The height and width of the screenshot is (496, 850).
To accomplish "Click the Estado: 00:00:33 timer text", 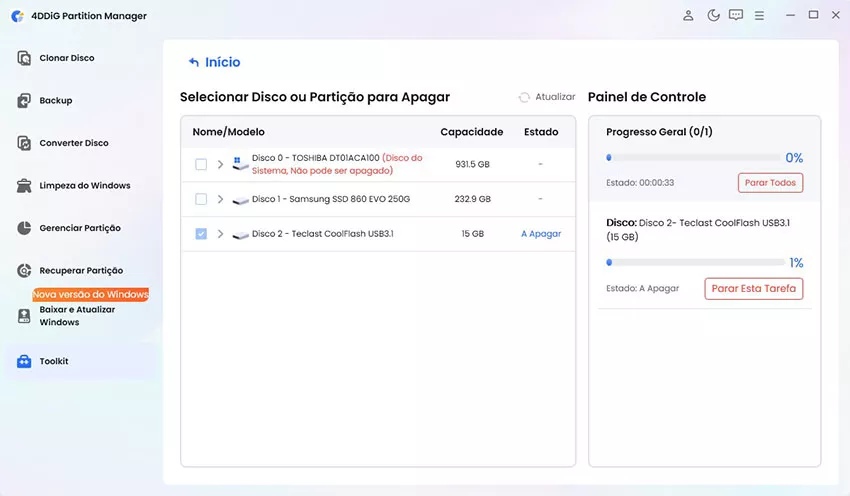I will 640,183.
